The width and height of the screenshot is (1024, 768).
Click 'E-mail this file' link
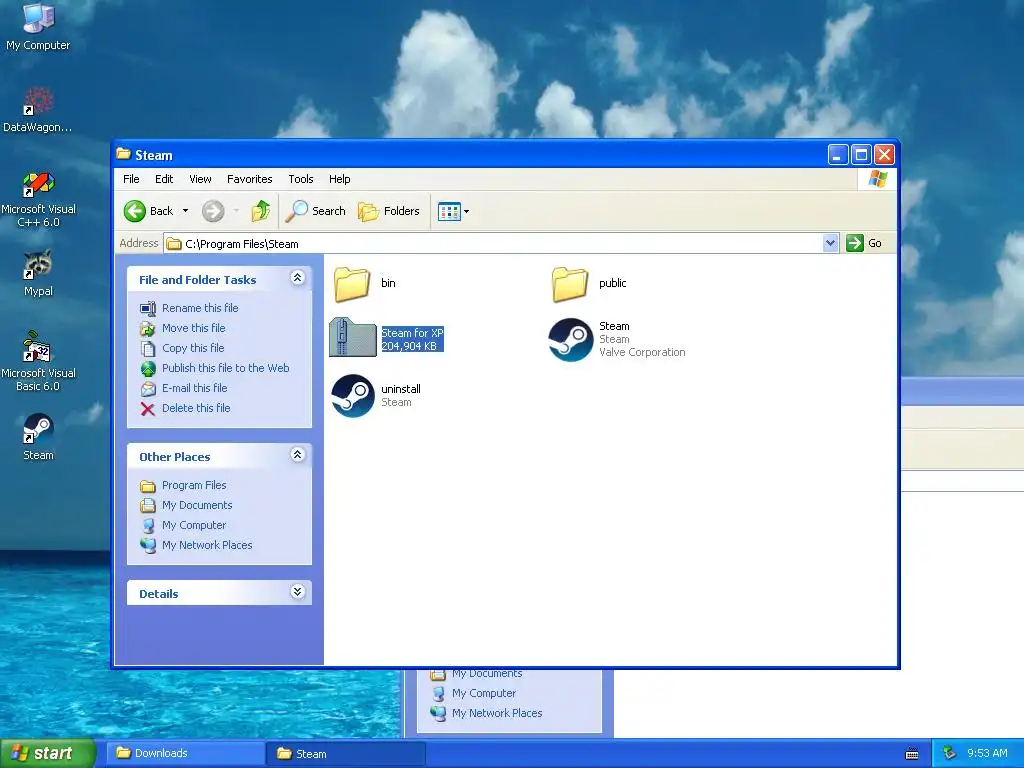pos(195,388)
